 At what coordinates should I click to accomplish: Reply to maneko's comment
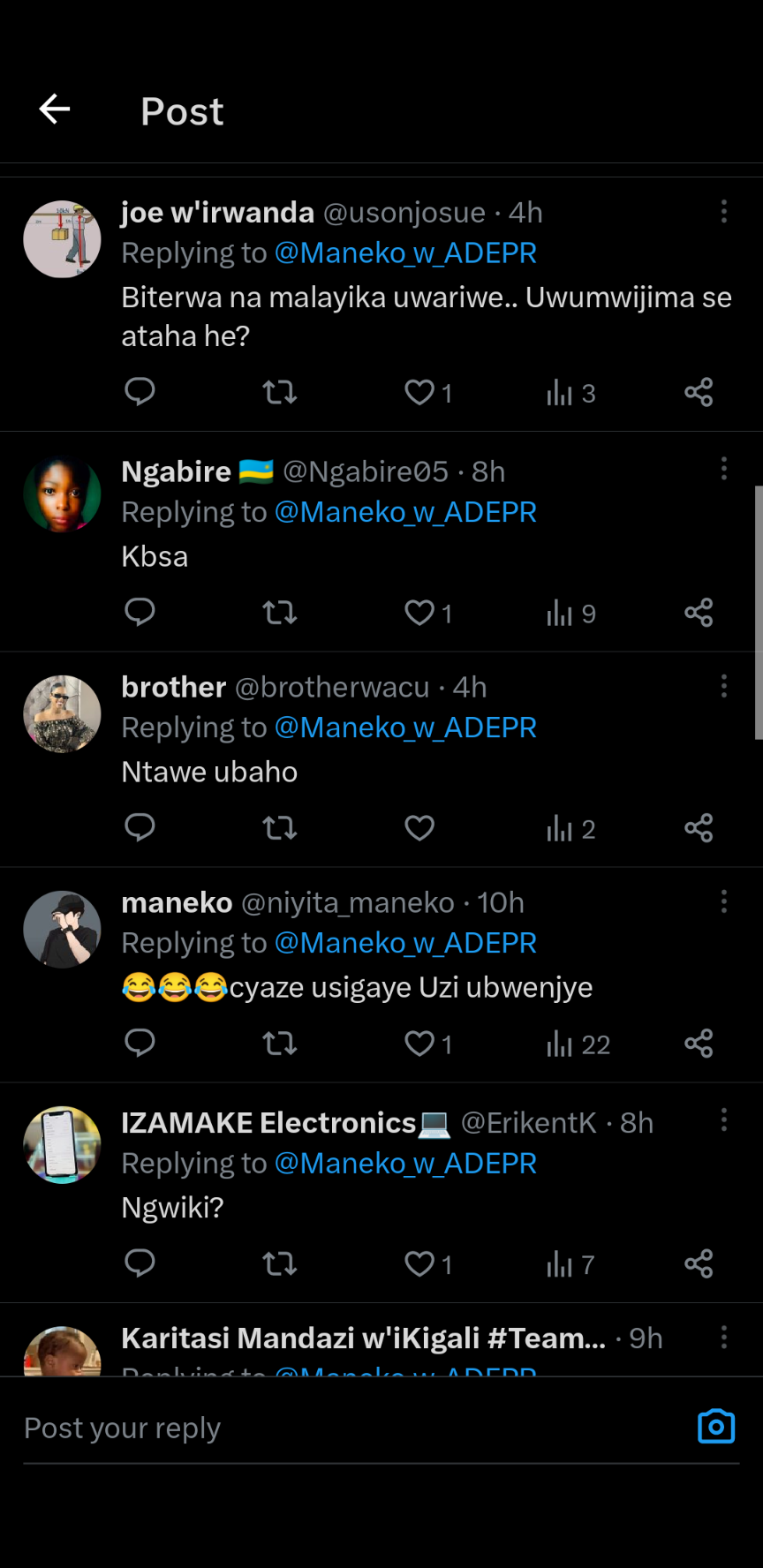(140, 1043)
